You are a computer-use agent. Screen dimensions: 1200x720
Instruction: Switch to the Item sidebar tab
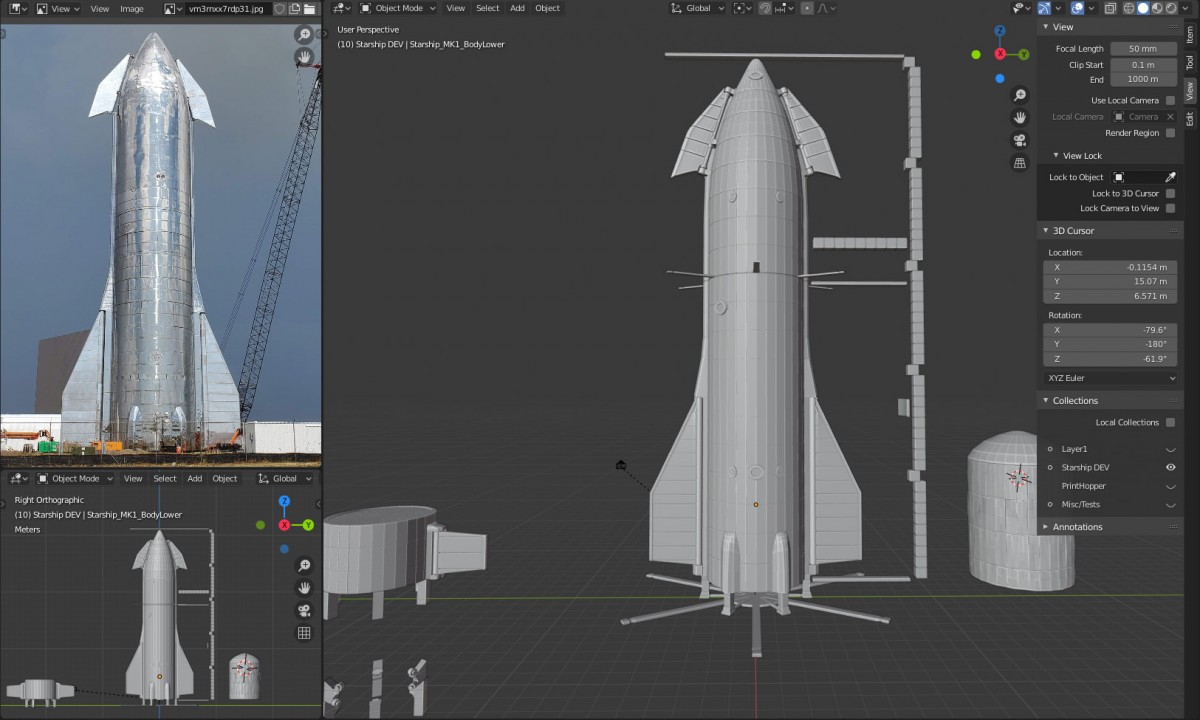[1190, 33]
